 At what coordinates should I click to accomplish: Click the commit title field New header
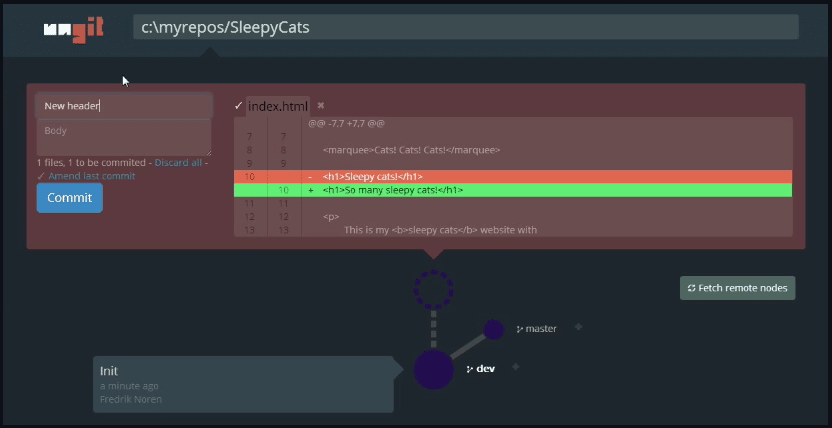point(124,106)
